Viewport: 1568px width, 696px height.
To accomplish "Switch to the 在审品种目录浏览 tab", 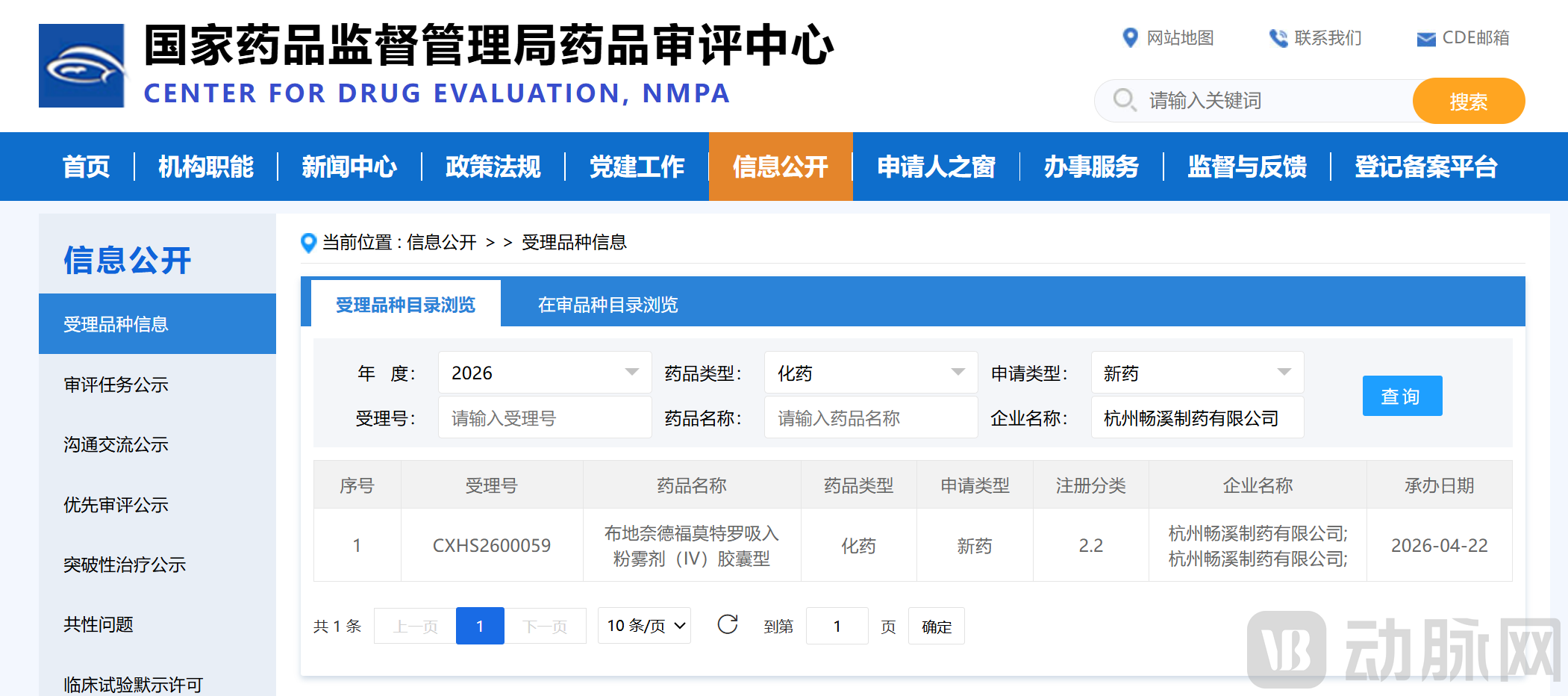I will pyautogui.click(x=607, y=305).
